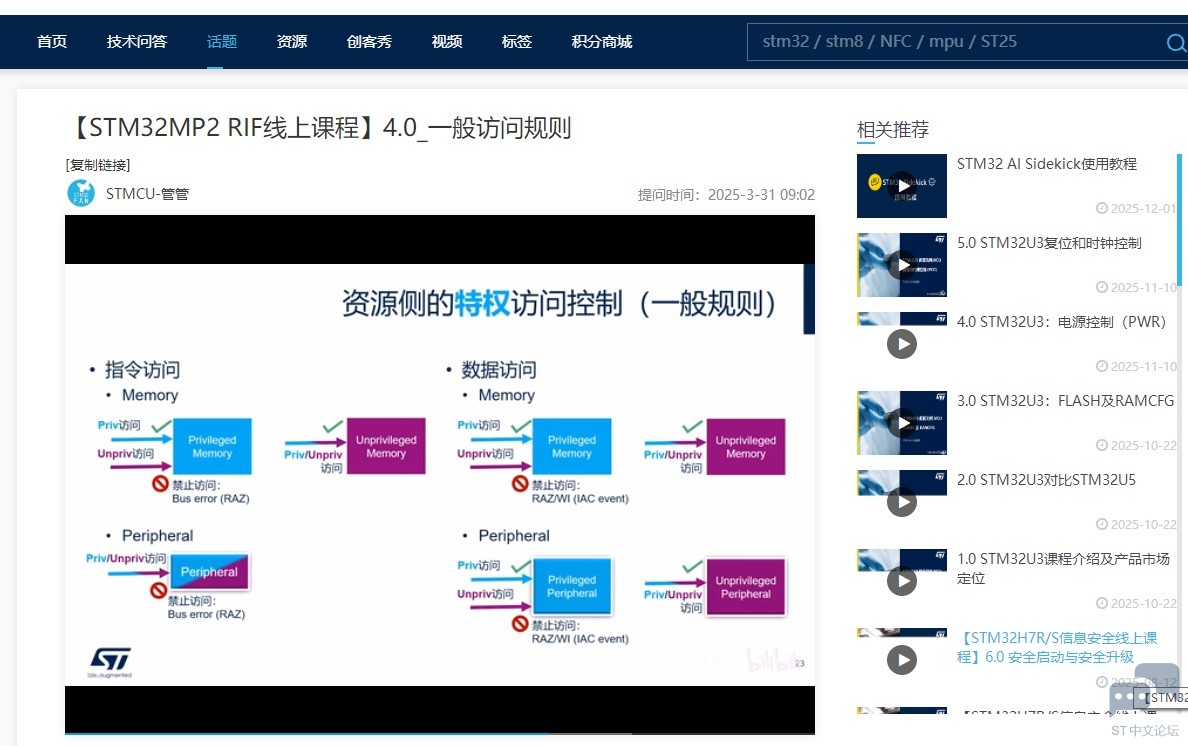Open STM32 AI Sidekick使用教程 link

[x=1046, y=164]
